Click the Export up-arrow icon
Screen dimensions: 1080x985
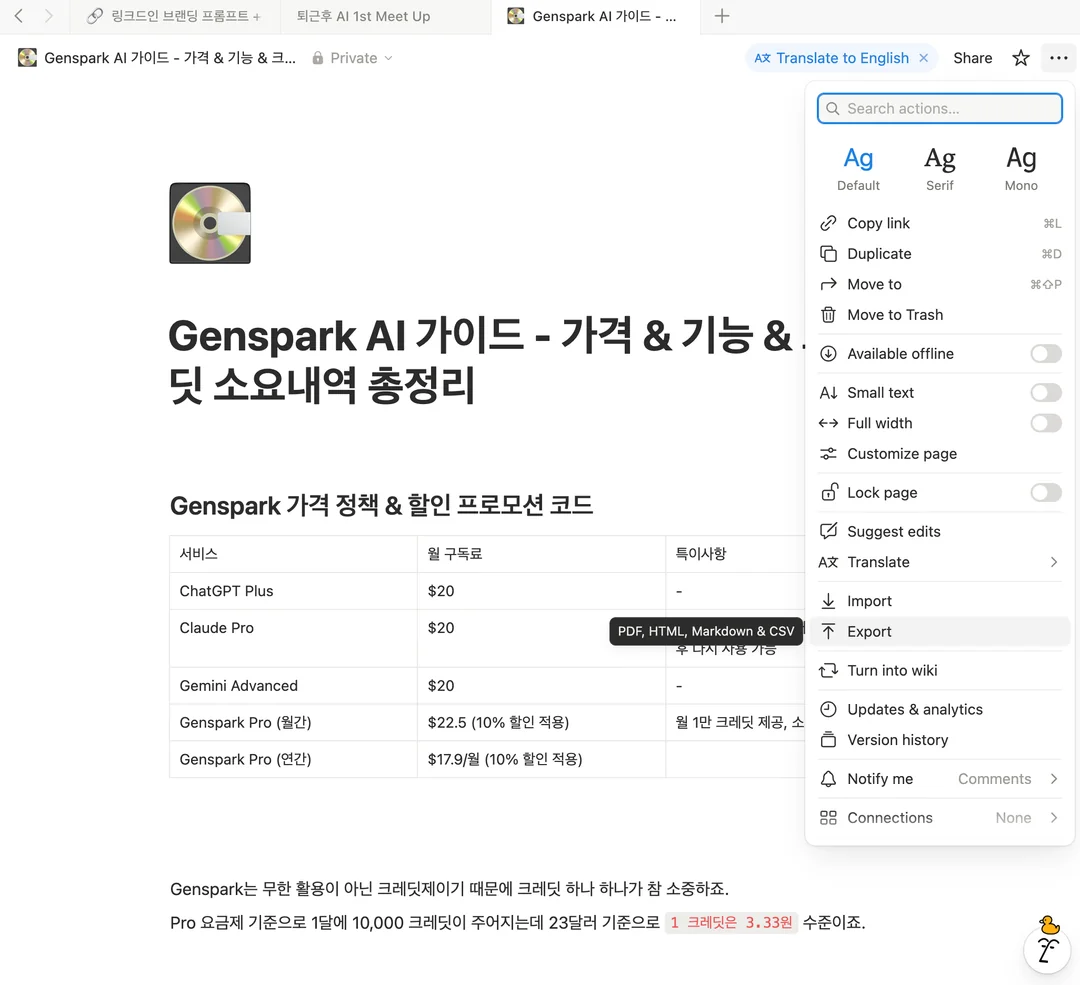point(828,632)
